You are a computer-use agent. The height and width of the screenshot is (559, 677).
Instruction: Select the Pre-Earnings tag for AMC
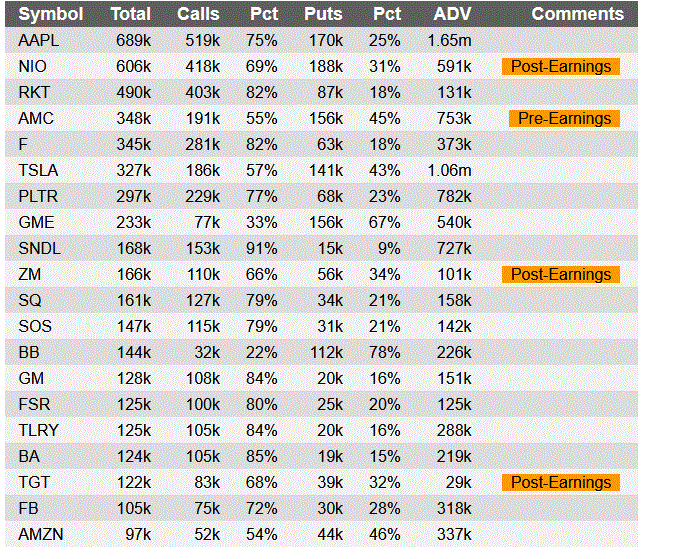point(564,118)
